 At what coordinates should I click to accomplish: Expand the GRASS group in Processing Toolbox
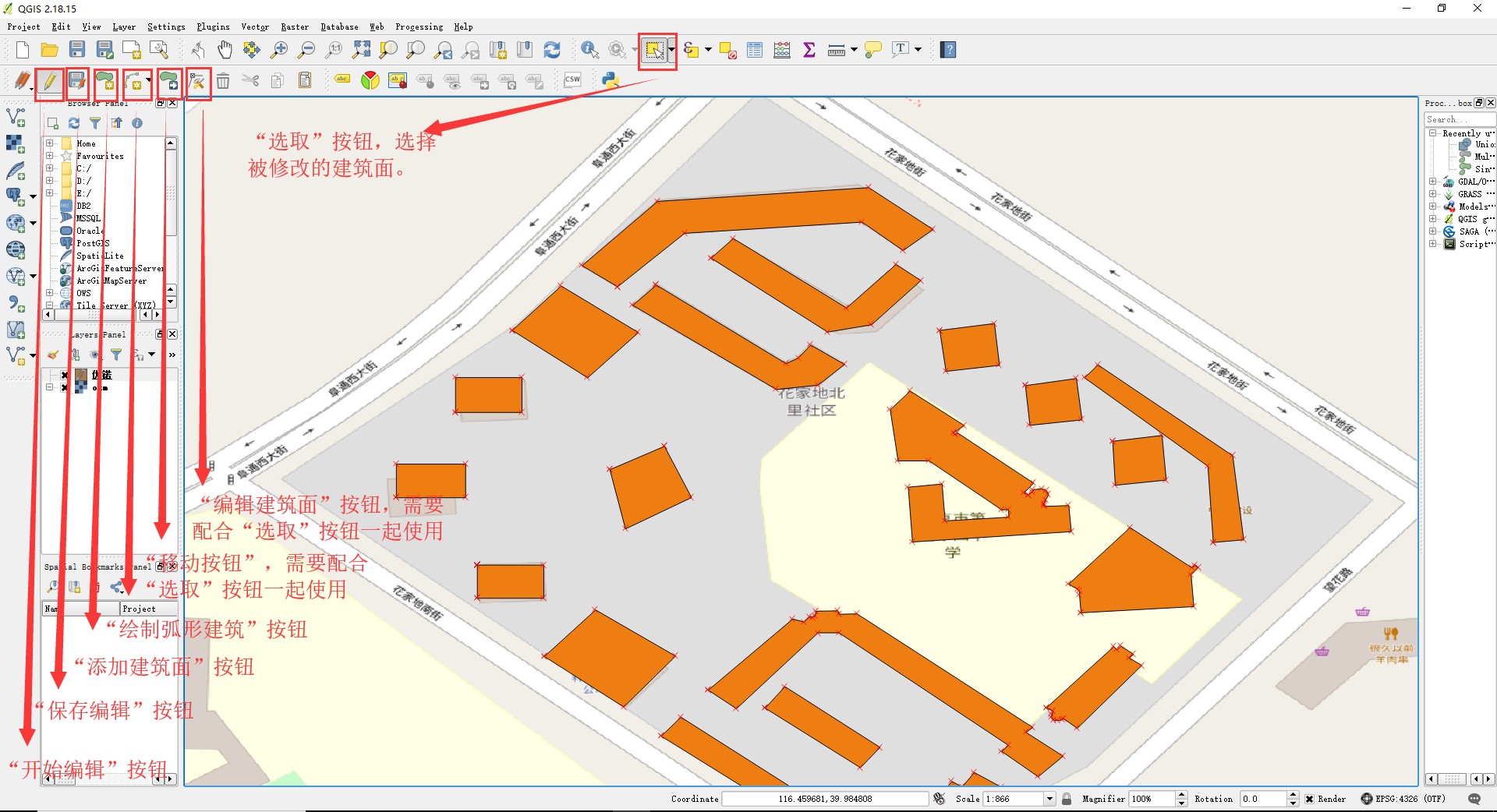coord(1433,194)
